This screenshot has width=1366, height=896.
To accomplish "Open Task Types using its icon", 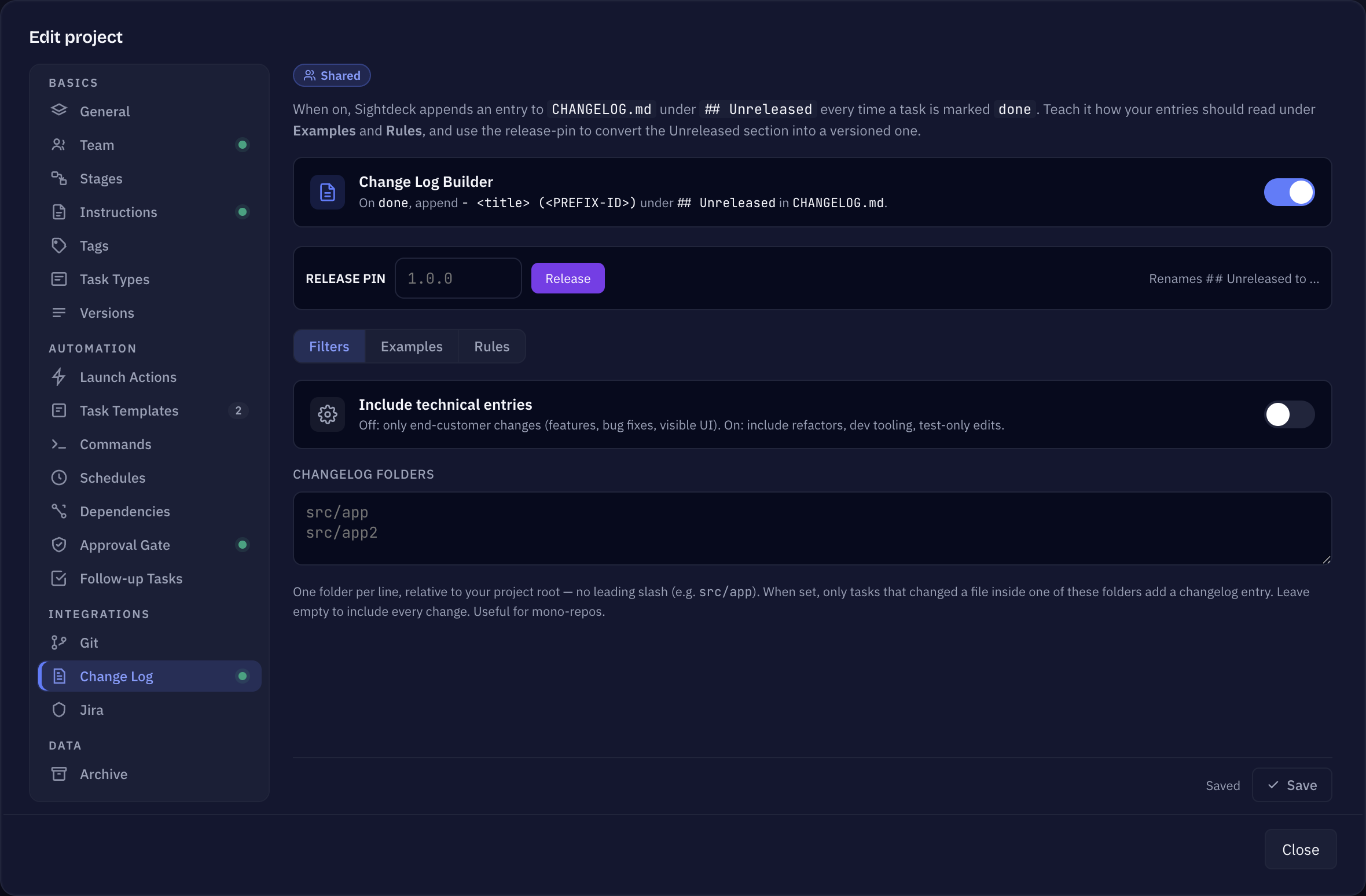I will point(59,279).
